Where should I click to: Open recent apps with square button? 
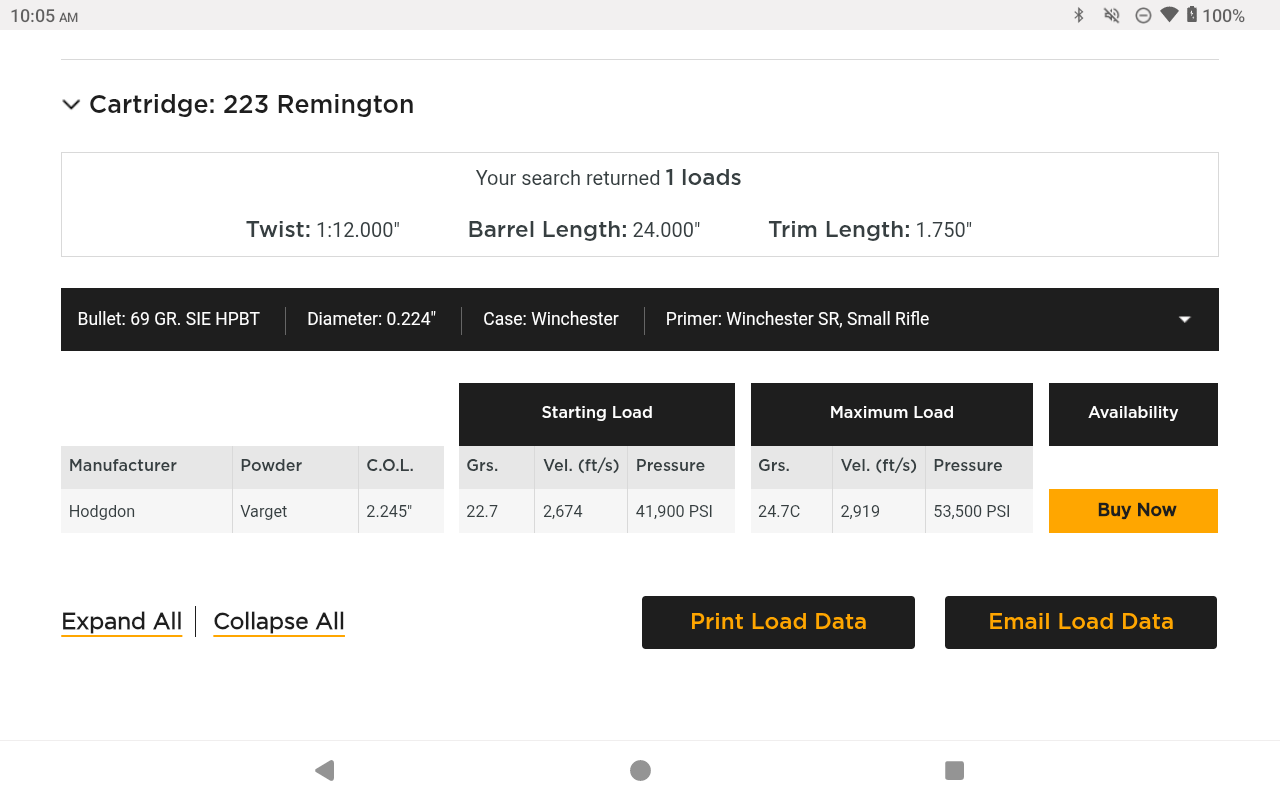[x=954, y=770]
